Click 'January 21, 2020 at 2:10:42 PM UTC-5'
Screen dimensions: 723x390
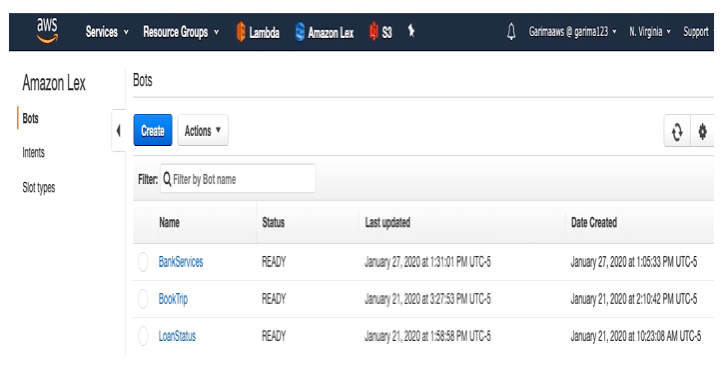[x=634, y=299]
